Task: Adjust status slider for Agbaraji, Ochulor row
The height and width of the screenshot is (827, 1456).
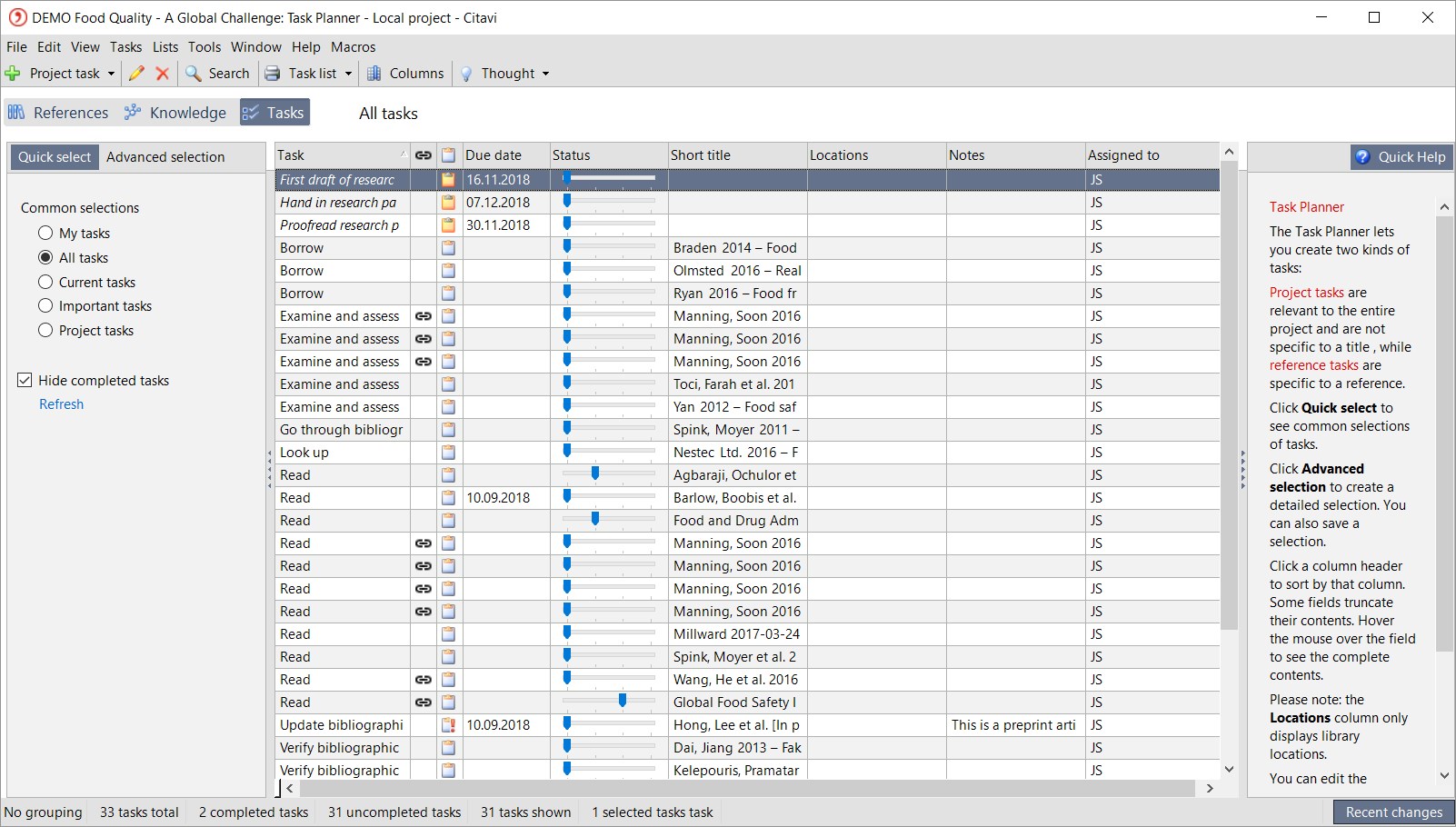Action: tap(595, 473)
